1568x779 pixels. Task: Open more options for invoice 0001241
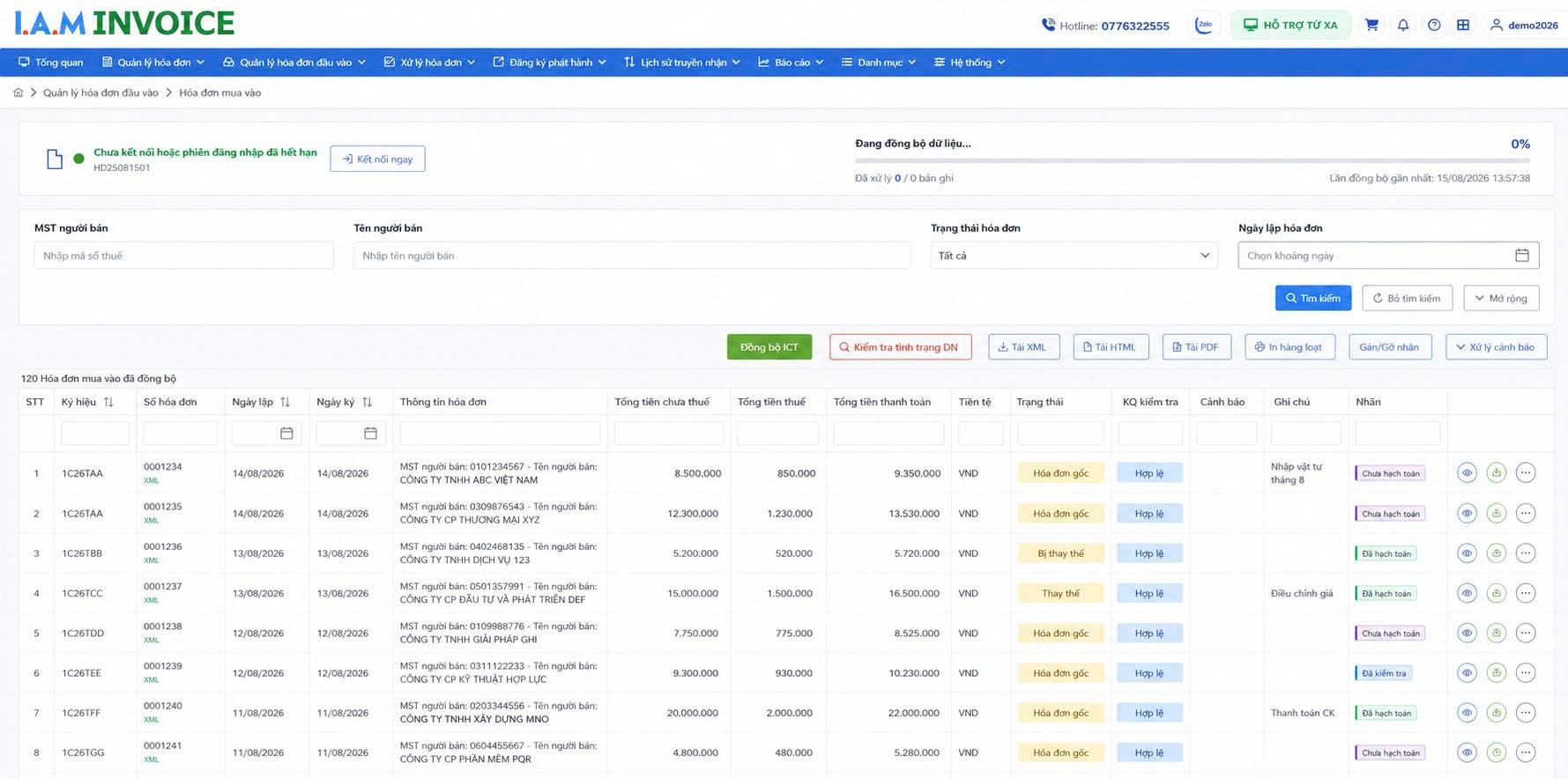(x=1526, y=753)
